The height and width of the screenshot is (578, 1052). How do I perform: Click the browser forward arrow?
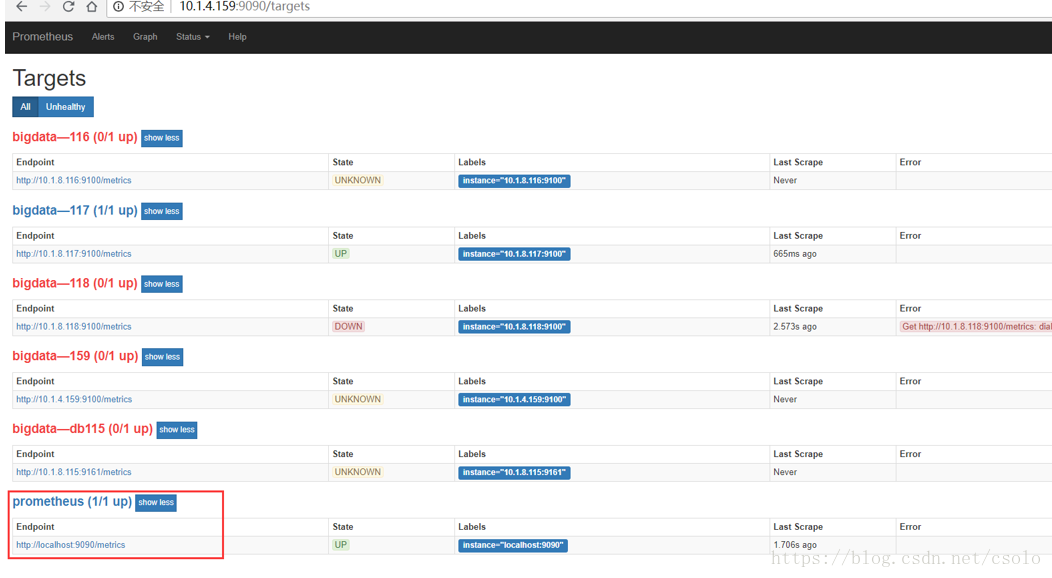pos(45,7)
